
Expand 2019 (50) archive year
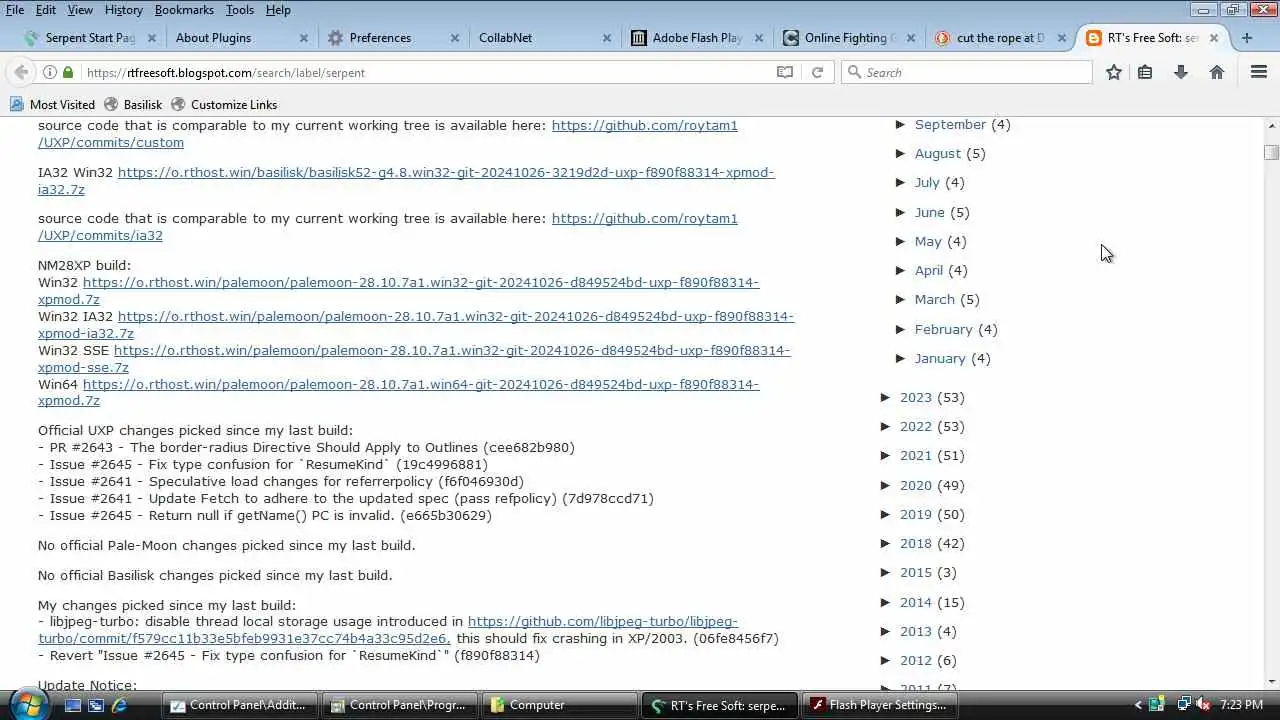(886, 514)
